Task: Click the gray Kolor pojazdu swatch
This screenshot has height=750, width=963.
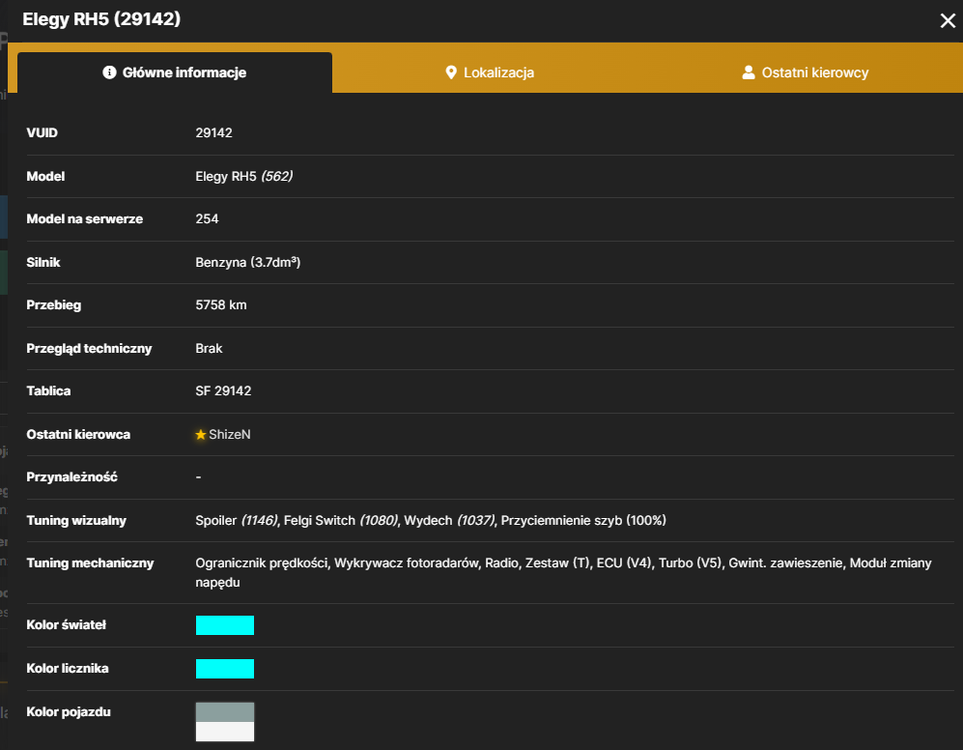Action: point(225,713)
